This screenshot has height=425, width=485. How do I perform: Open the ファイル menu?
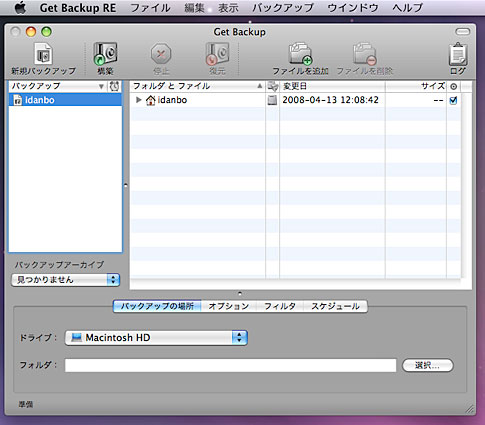(150, 8)
